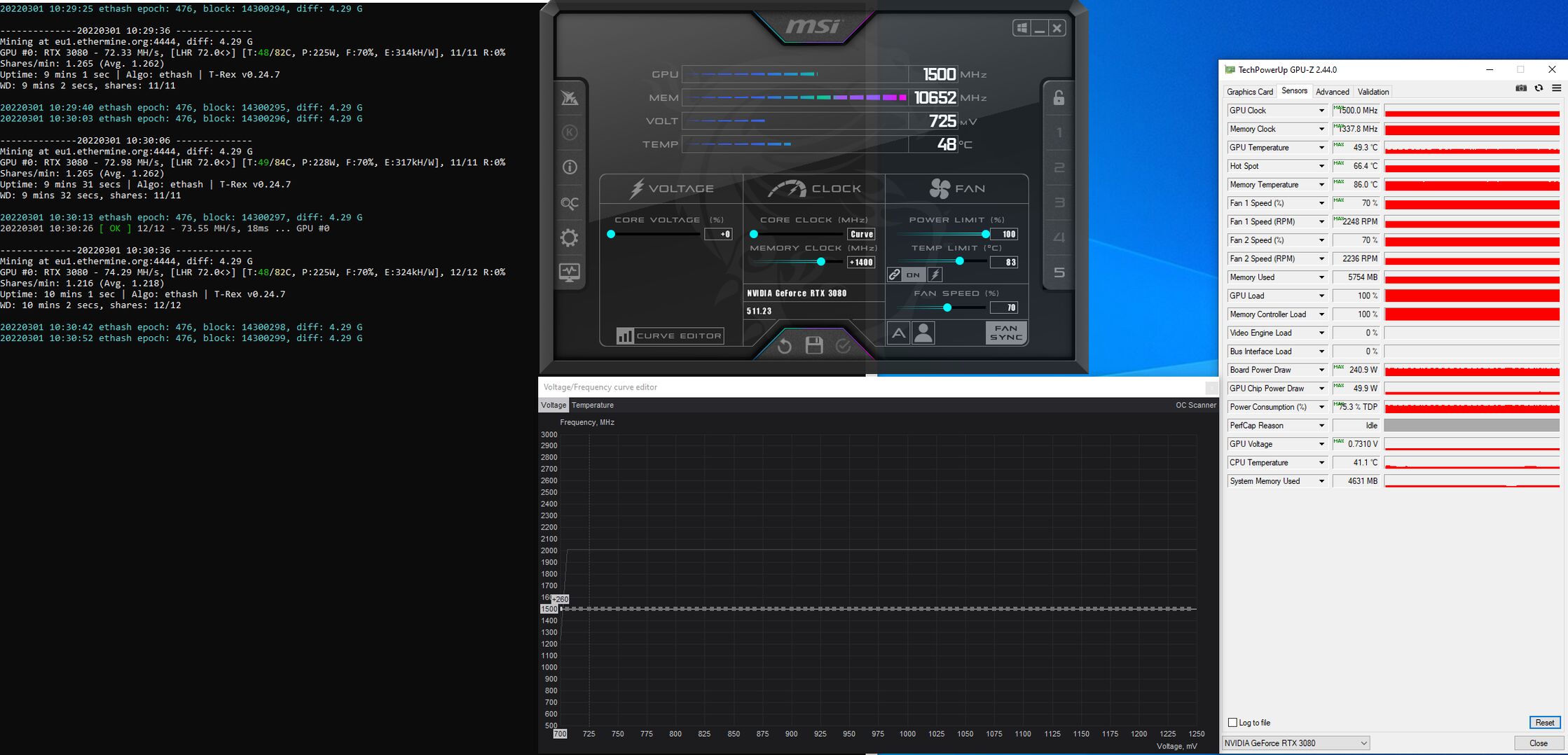Viewport: 1568px width, 755px height.
Task: Open the NVIDIA GeForce RTX 3080 device selector
Action: click(x=1296, y=743)
